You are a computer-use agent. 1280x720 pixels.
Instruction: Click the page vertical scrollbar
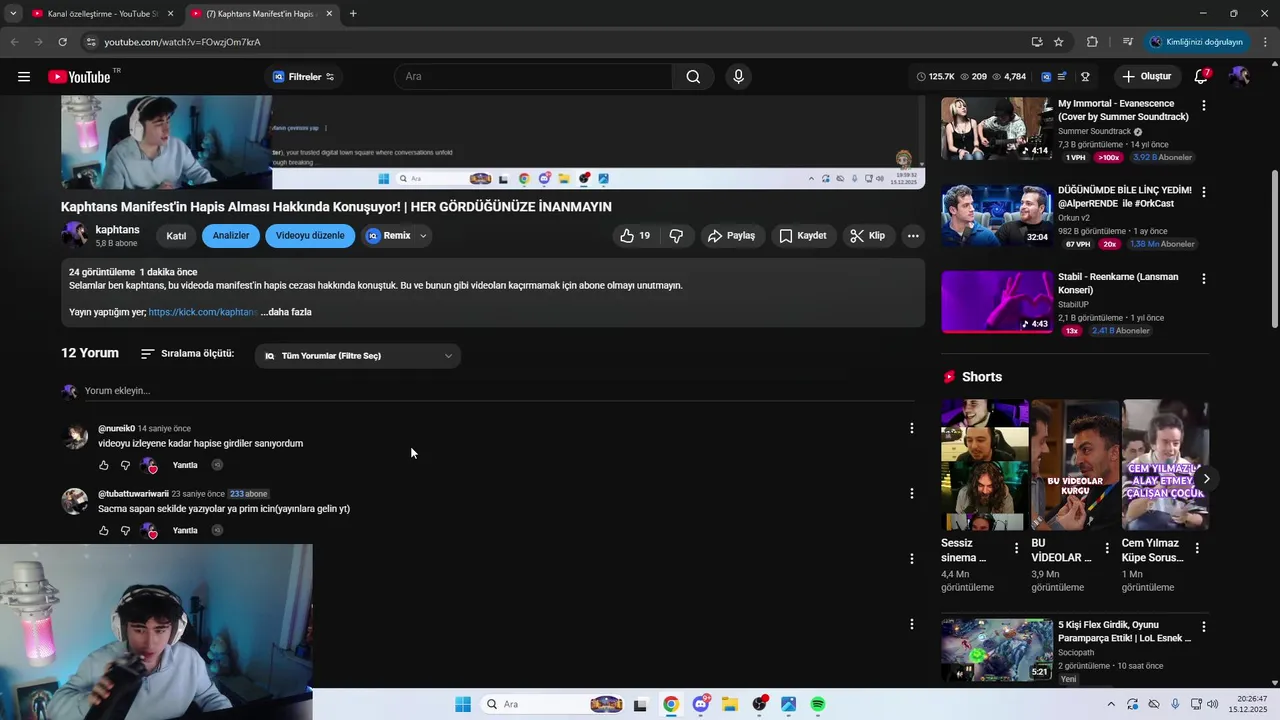pyautogui.click(x=1274, y=248)
